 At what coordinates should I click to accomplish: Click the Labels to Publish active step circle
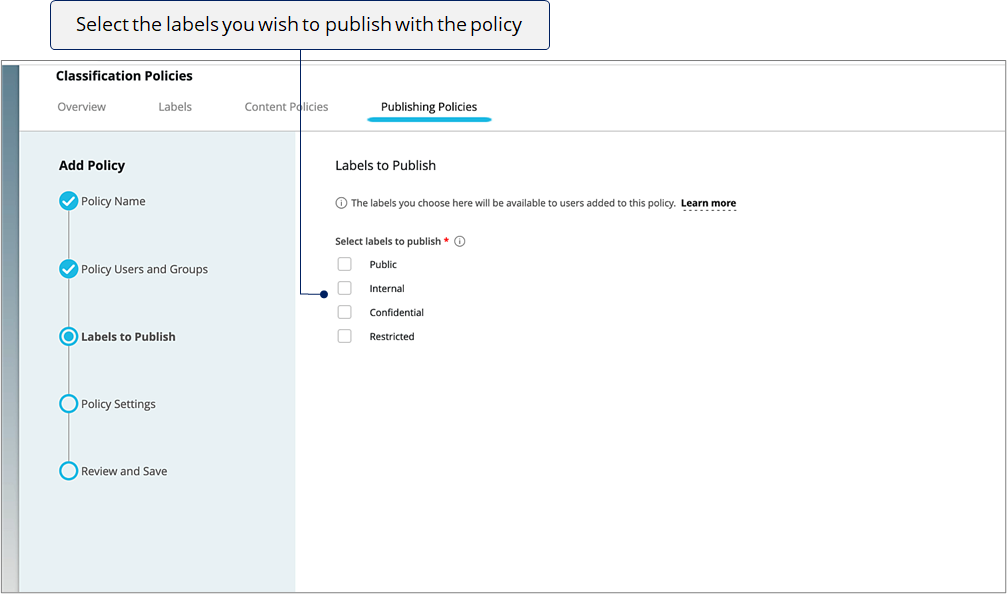coord(69,336)
